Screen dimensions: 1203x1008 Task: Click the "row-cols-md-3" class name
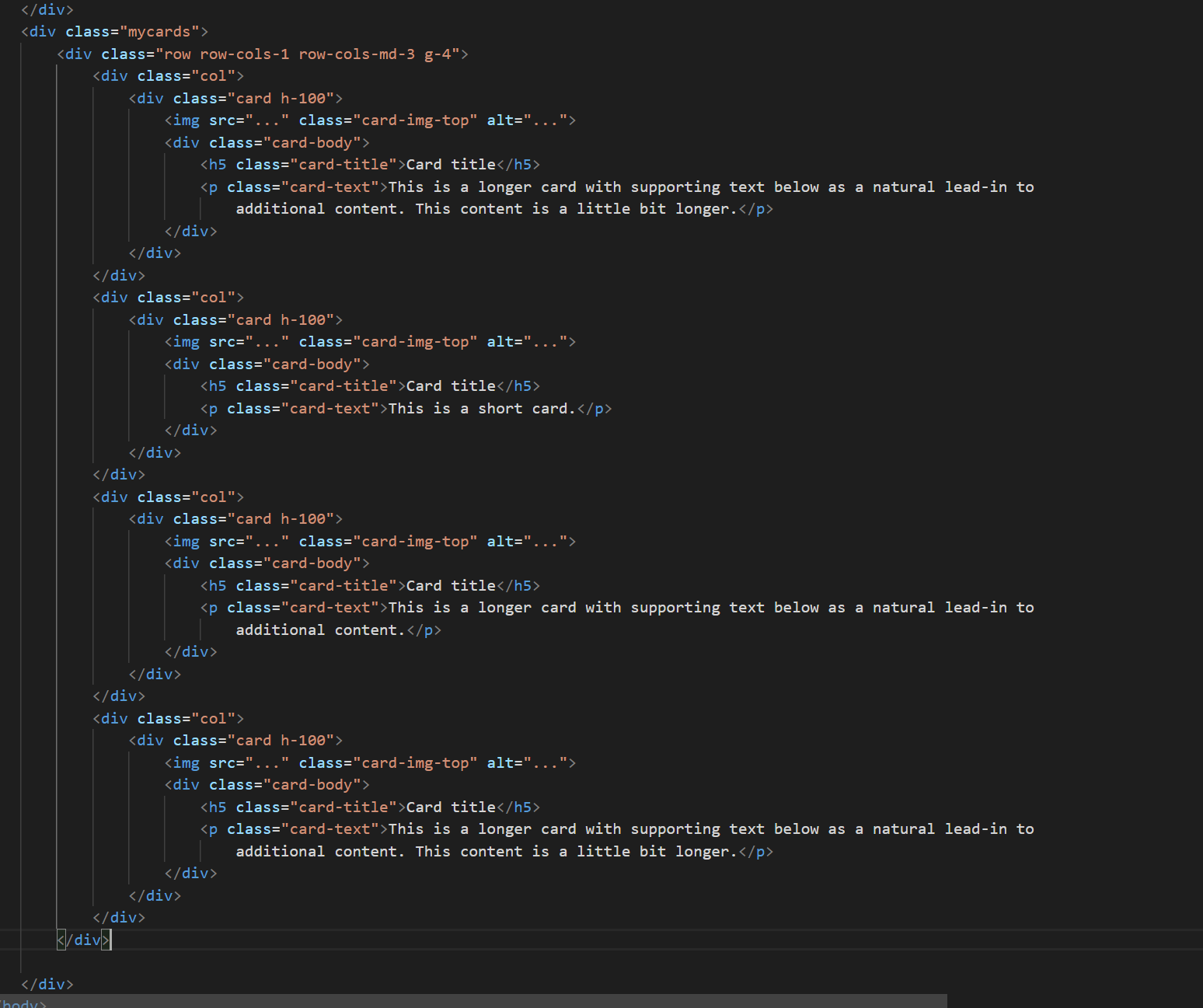(x=357, y=54)
